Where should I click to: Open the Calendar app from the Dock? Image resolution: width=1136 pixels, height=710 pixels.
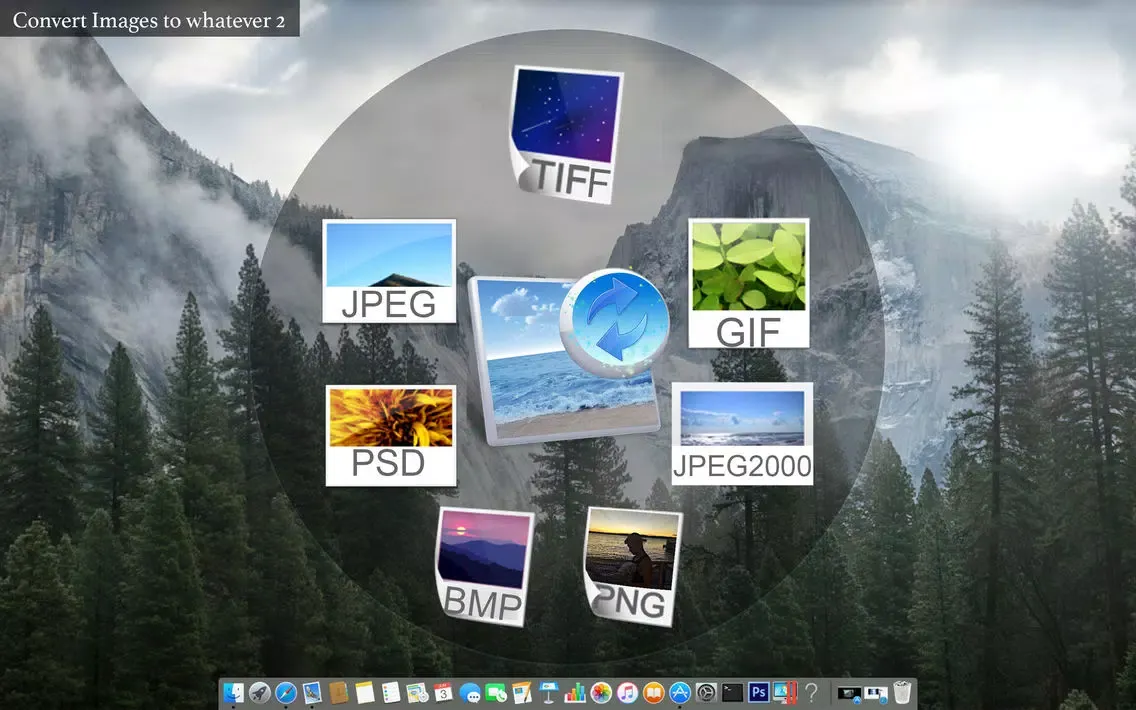(x=442, y=691)
